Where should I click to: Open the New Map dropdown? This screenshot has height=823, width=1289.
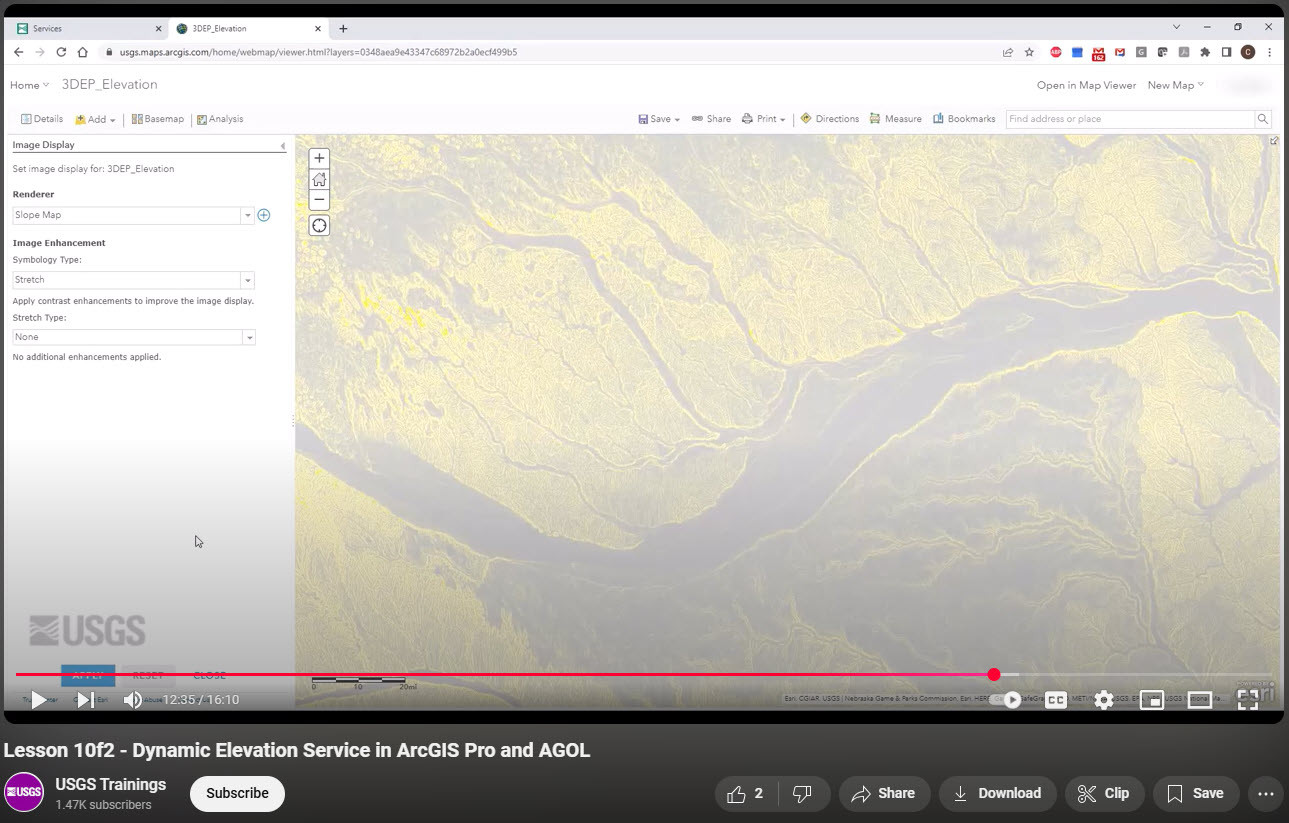(x=1176, y=85)
